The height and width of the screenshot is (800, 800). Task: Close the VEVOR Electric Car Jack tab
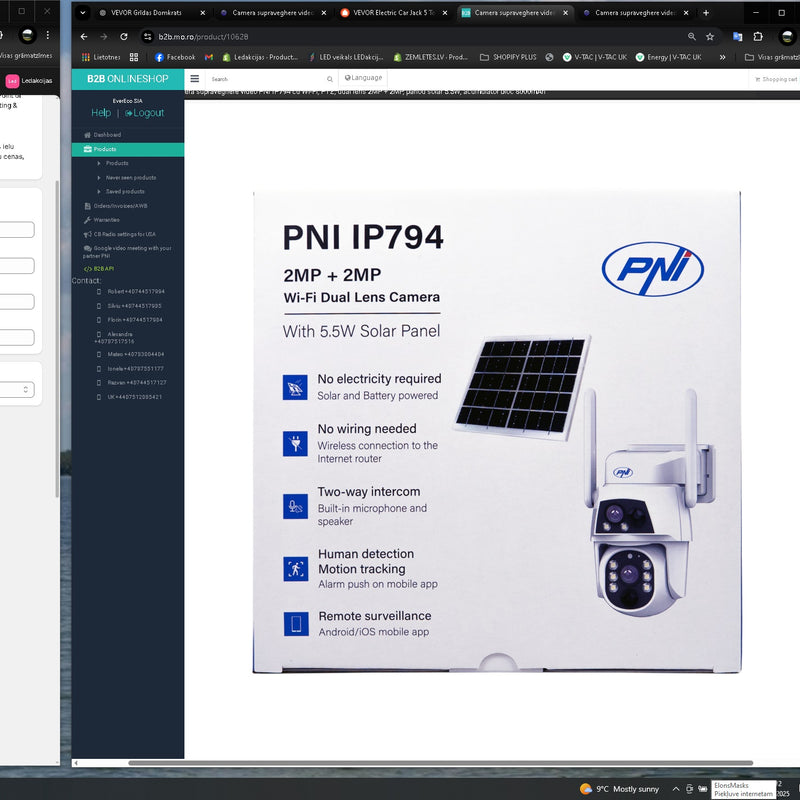coord(445,13)
